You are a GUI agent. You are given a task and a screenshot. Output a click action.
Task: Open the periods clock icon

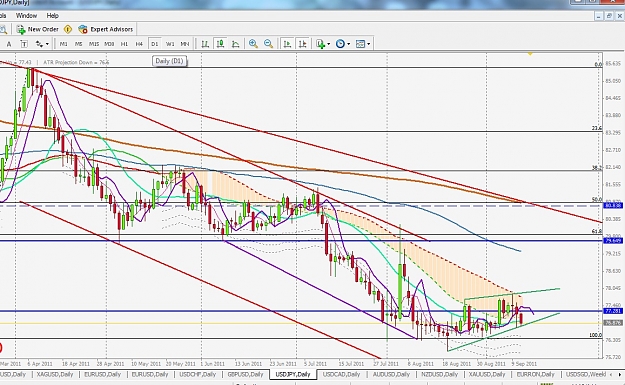tap(340, 44)
